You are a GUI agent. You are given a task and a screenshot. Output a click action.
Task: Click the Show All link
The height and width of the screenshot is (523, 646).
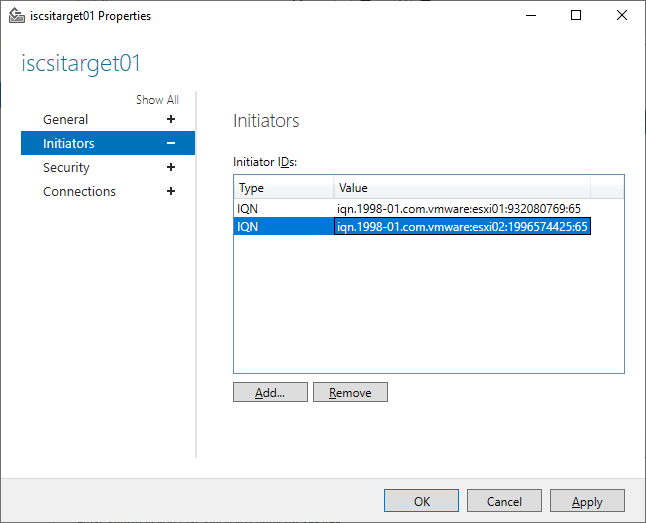point(157,100)
